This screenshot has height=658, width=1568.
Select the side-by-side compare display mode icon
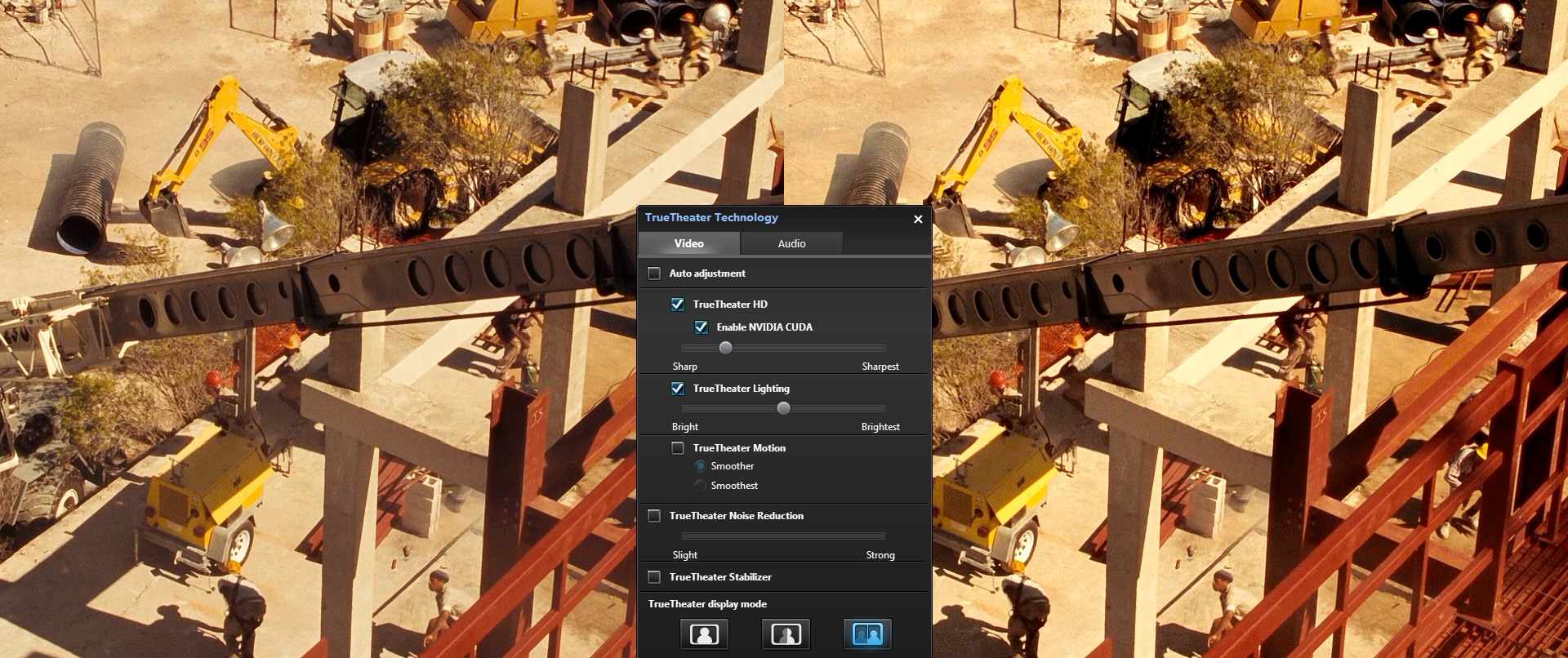tap(867, 634)
